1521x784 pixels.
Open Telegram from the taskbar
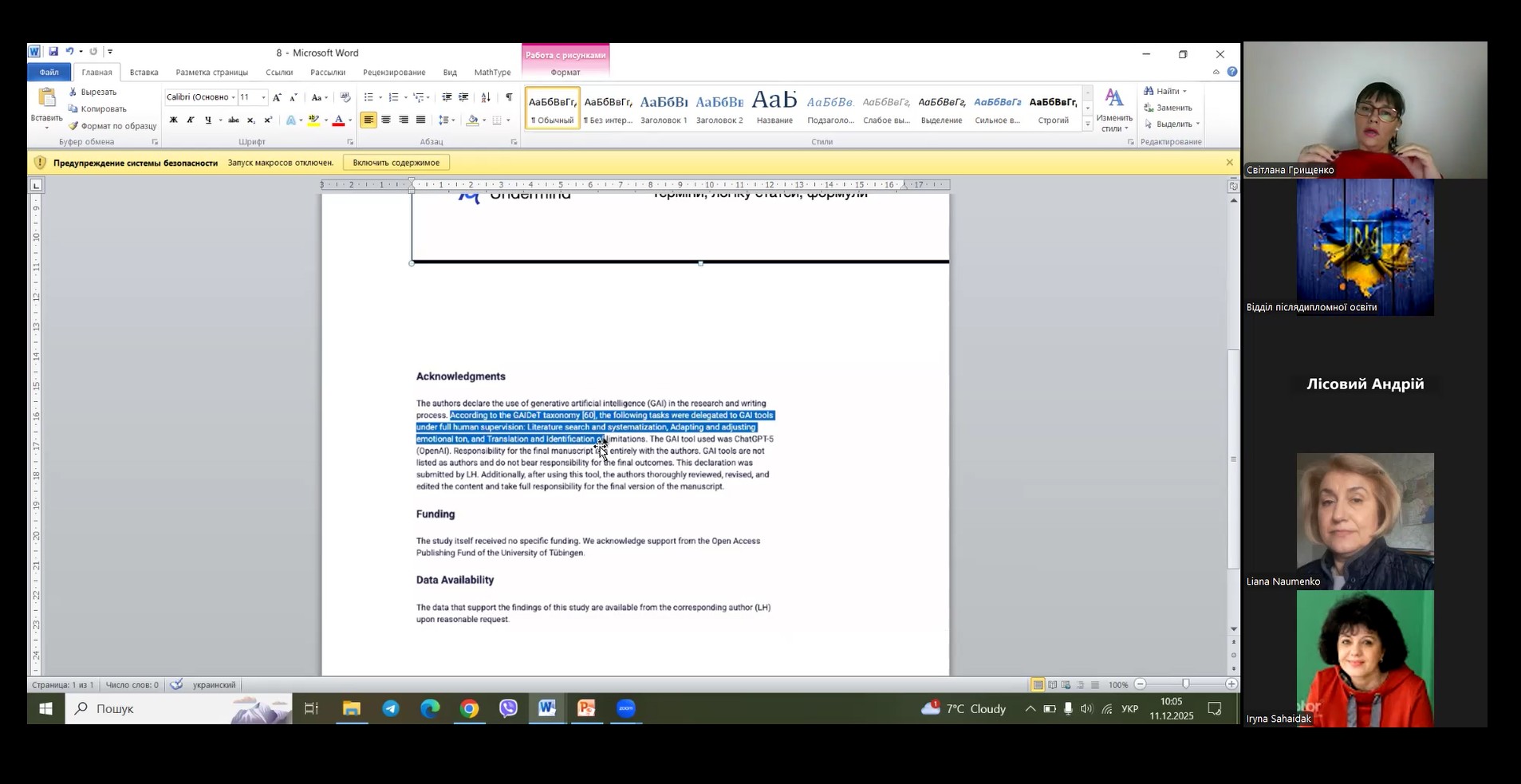391,708
